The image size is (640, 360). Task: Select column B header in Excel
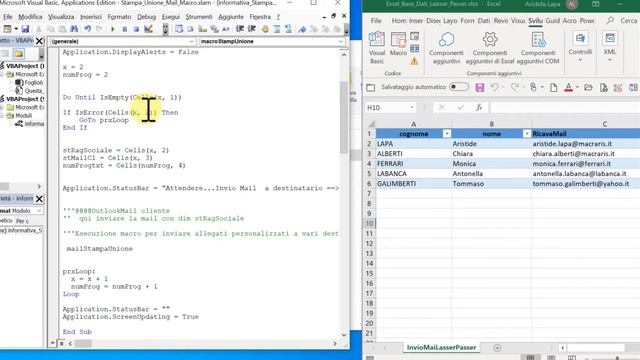click(491, 124)
